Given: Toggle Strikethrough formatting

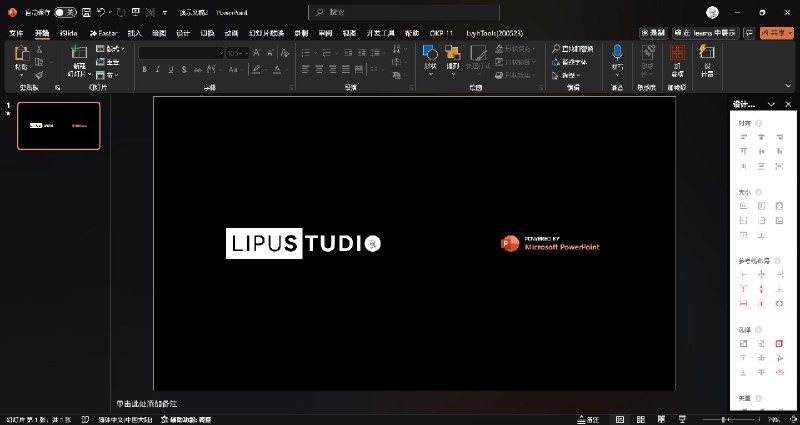Looking at the screenshot, I should click(x=197, y=69).
